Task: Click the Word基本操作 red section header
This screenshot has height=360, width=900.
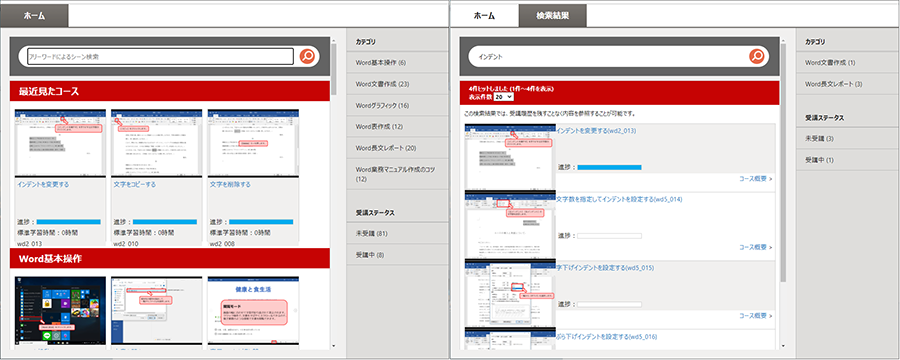Action: point(170,258)
